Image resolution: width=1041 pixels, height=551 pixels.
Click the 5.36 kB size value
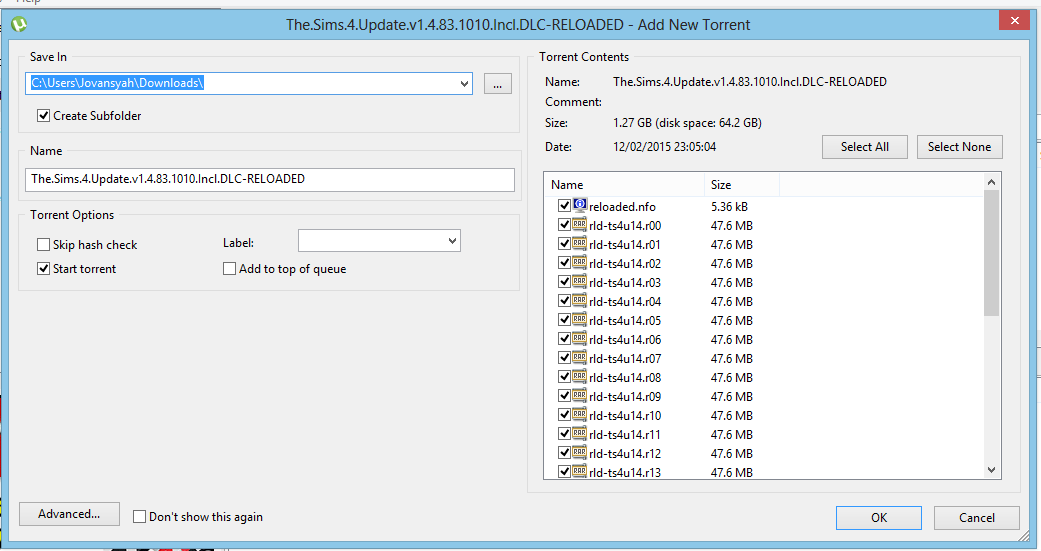pyautogui.click(x=729, y=206)
